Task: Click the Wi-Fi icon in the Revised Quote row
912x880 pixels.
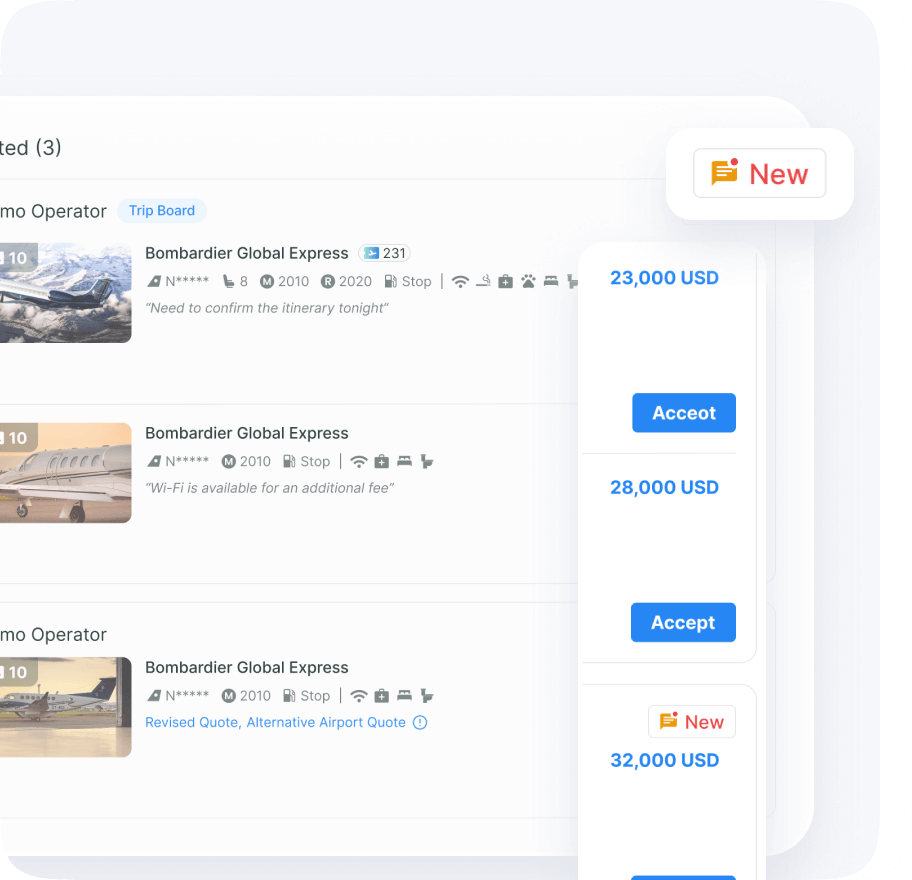Action: click(359, 696)
